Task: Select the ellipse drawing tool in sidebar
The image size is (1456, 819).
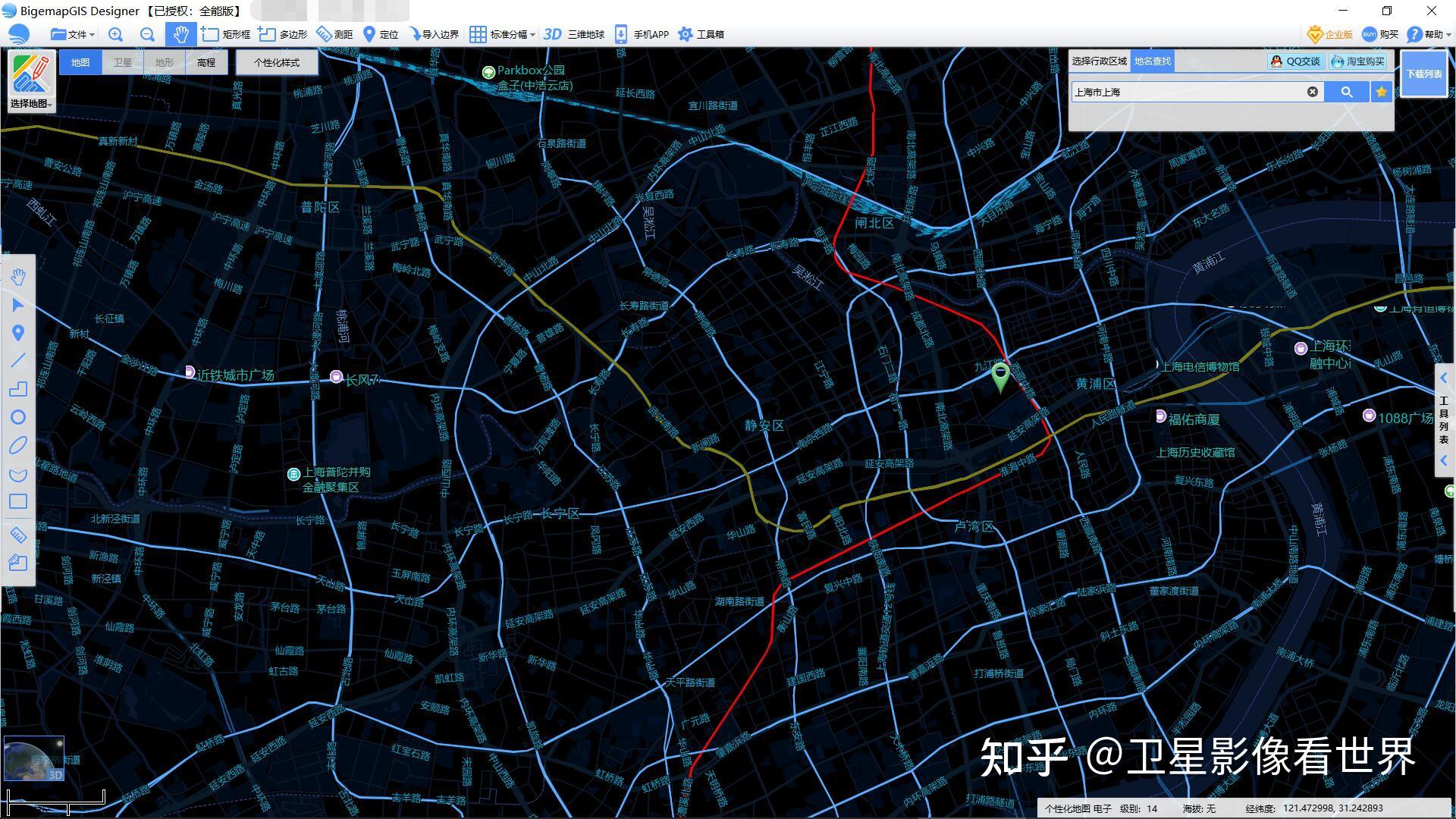Action: point(18,445)
